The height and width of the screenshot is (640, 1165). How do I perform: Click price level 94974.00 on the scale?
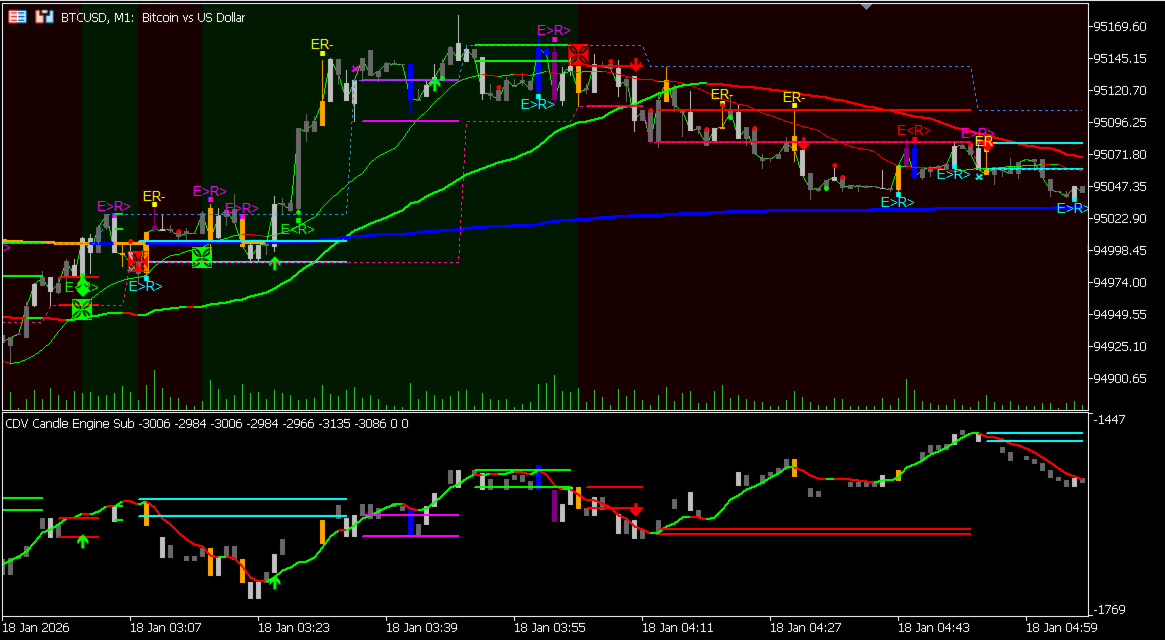pyautogui.click(x=1120, y=282)
